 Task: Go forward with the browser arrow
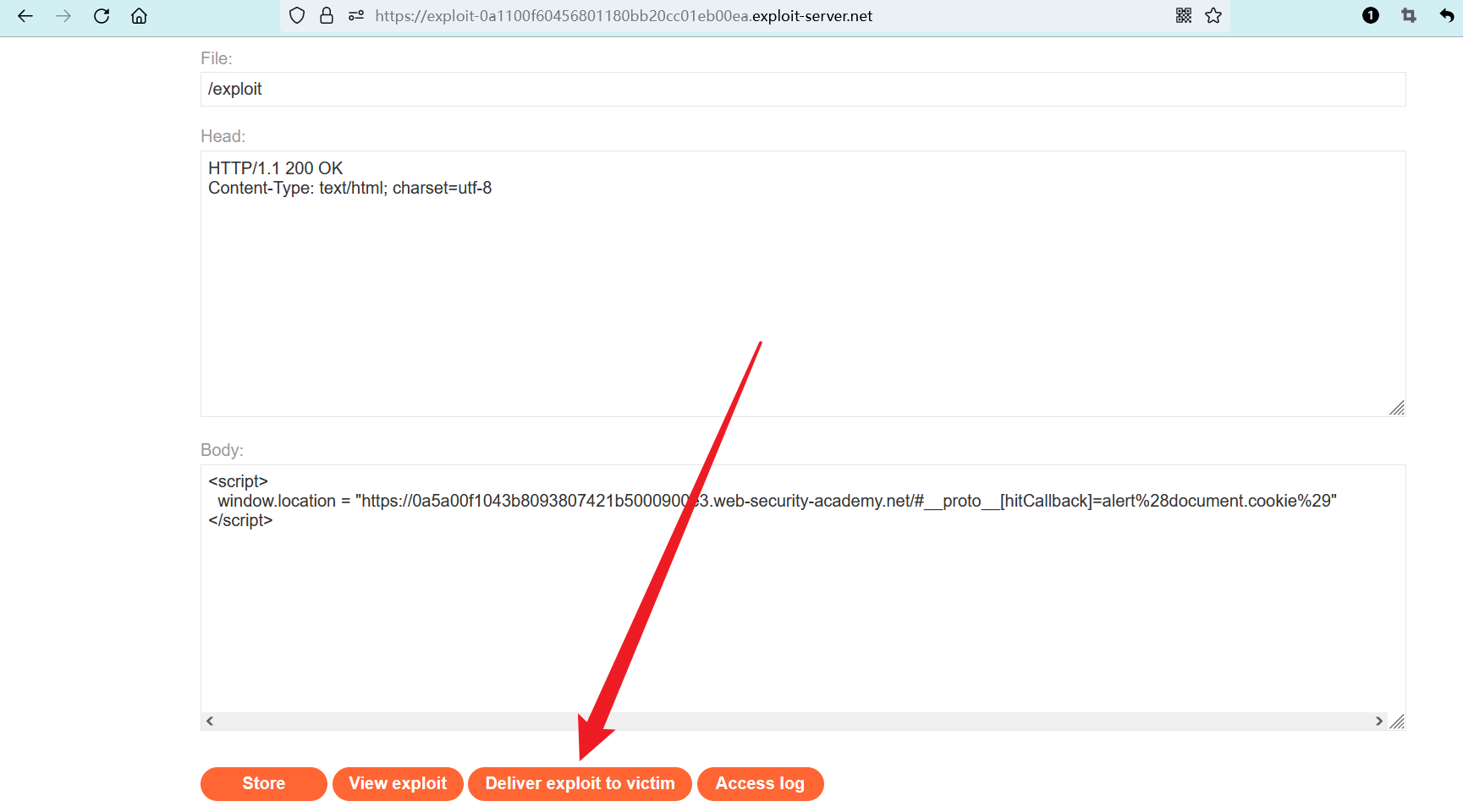[x=63, y=16]
